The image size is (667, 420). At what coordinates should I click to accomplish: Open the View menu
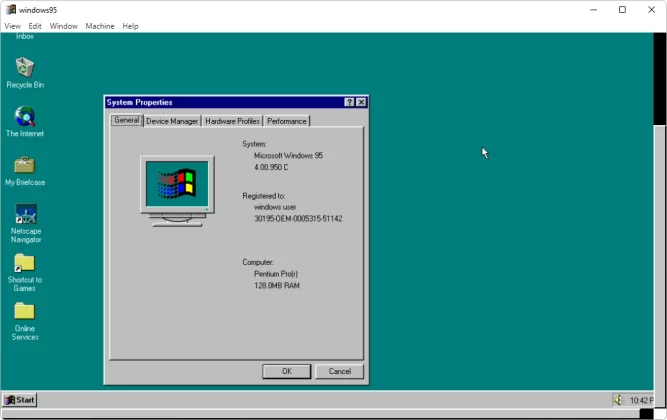tap(12, 26)
